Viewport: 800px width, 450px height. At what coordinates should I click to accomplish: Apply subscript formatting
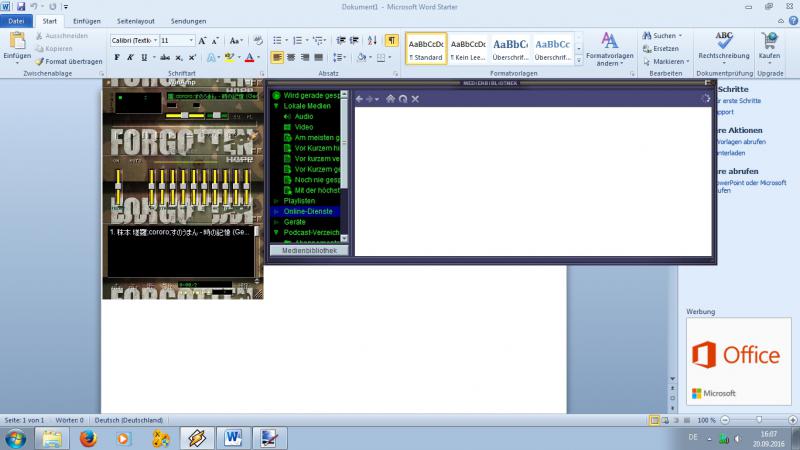(x=179, y=58)
